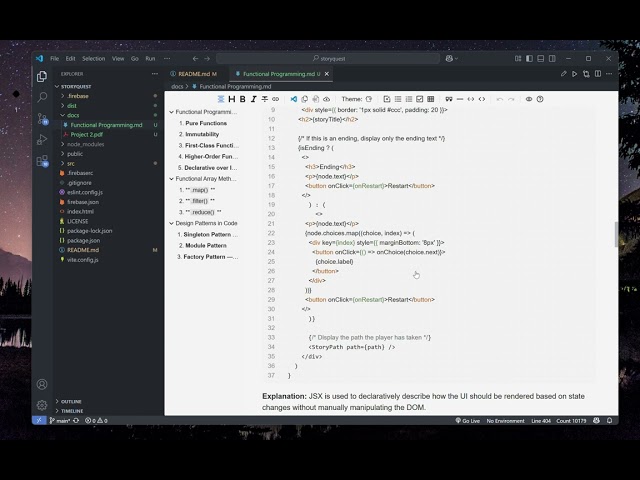Click the storyquest command center search box
The image size is (640, 480).
coord(328,59)
